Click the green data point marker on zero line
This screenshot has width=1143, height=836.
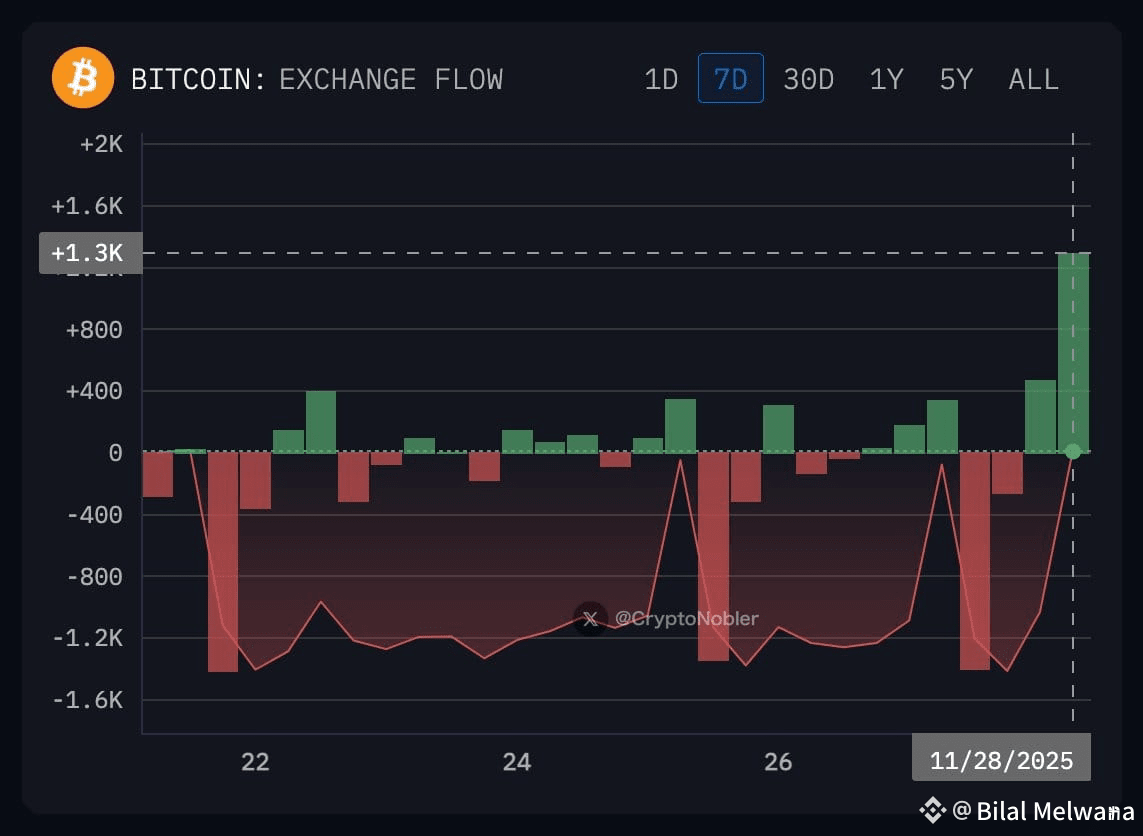point(1072,452)
